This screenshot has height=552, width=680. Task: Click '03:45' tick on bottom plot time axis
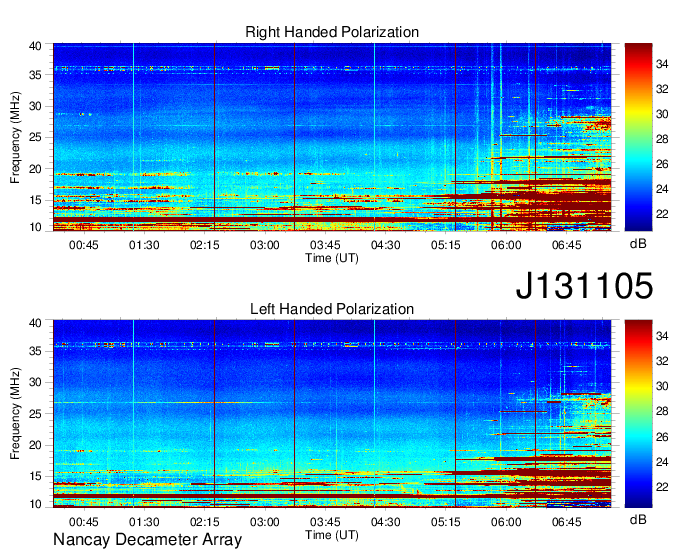(325, 522)
